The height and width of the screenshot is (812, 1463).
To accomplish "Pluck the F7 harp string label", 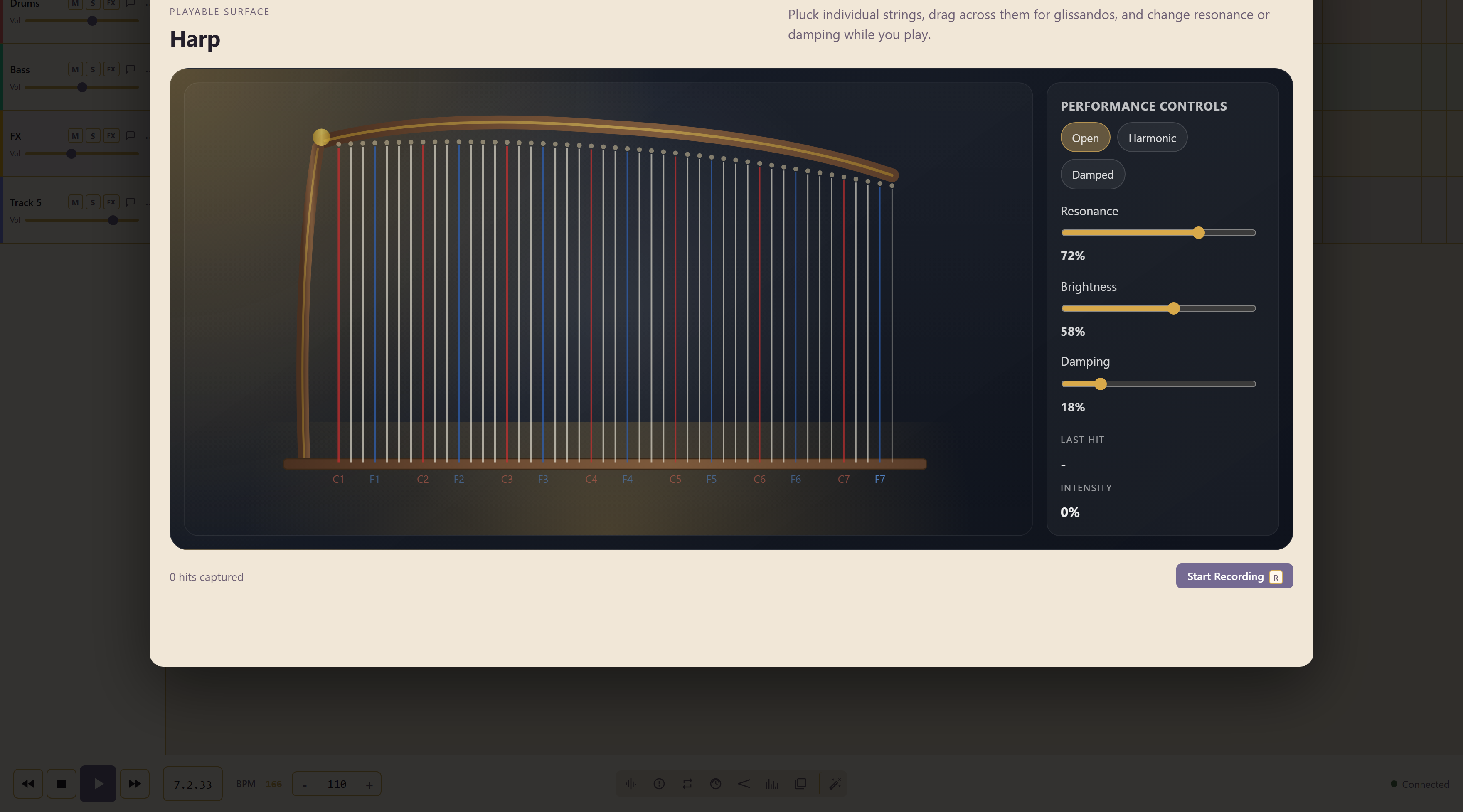I will coord(880,479).
